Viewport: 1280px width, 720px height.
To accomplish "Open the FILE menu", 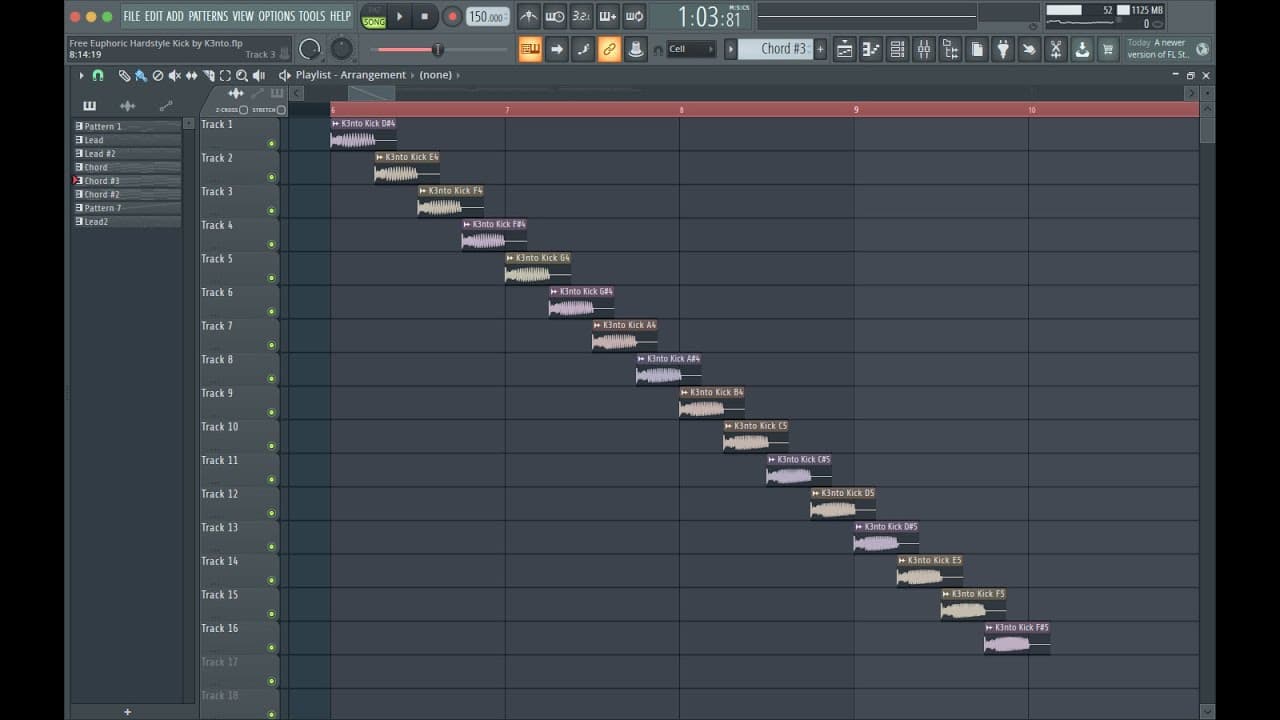I will 132,16.
